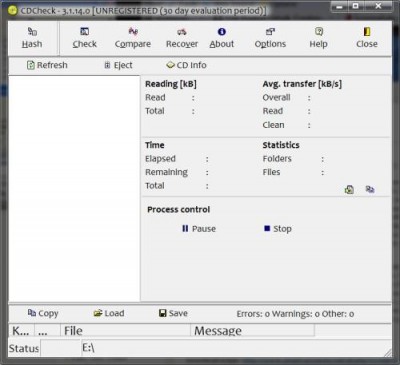Open the Recover tool
400x365 pixels.
pyautogui.click(x=182, y=38)
